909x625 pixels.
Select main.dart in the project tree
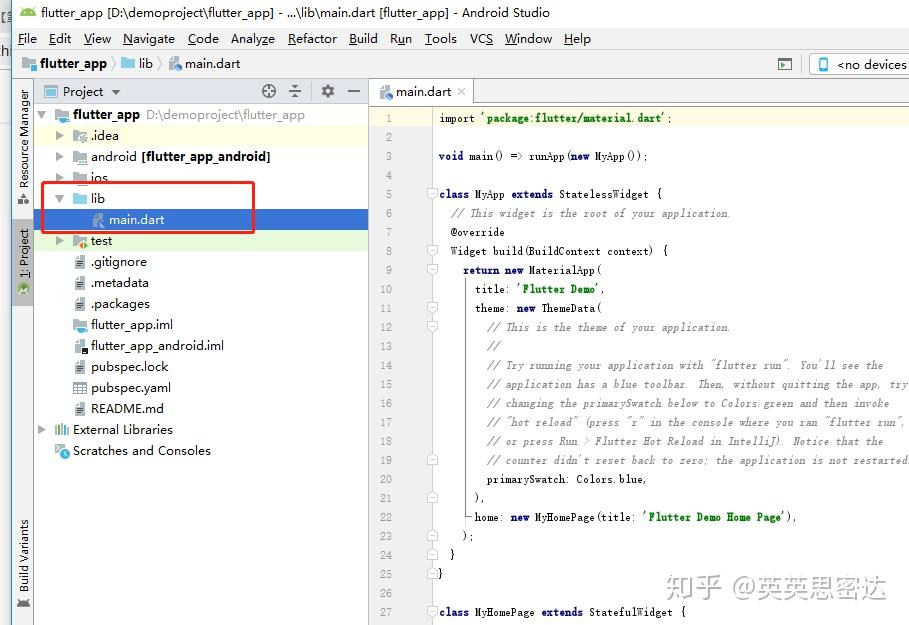point(201,220)
